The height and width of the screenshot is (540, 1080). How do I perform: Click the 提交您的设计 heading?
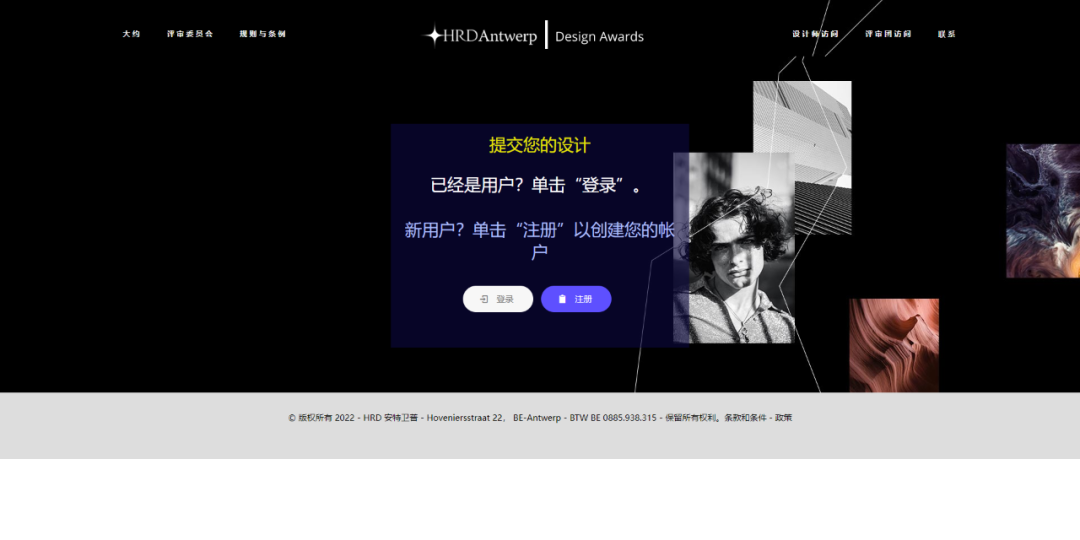(x=539, y=145)
